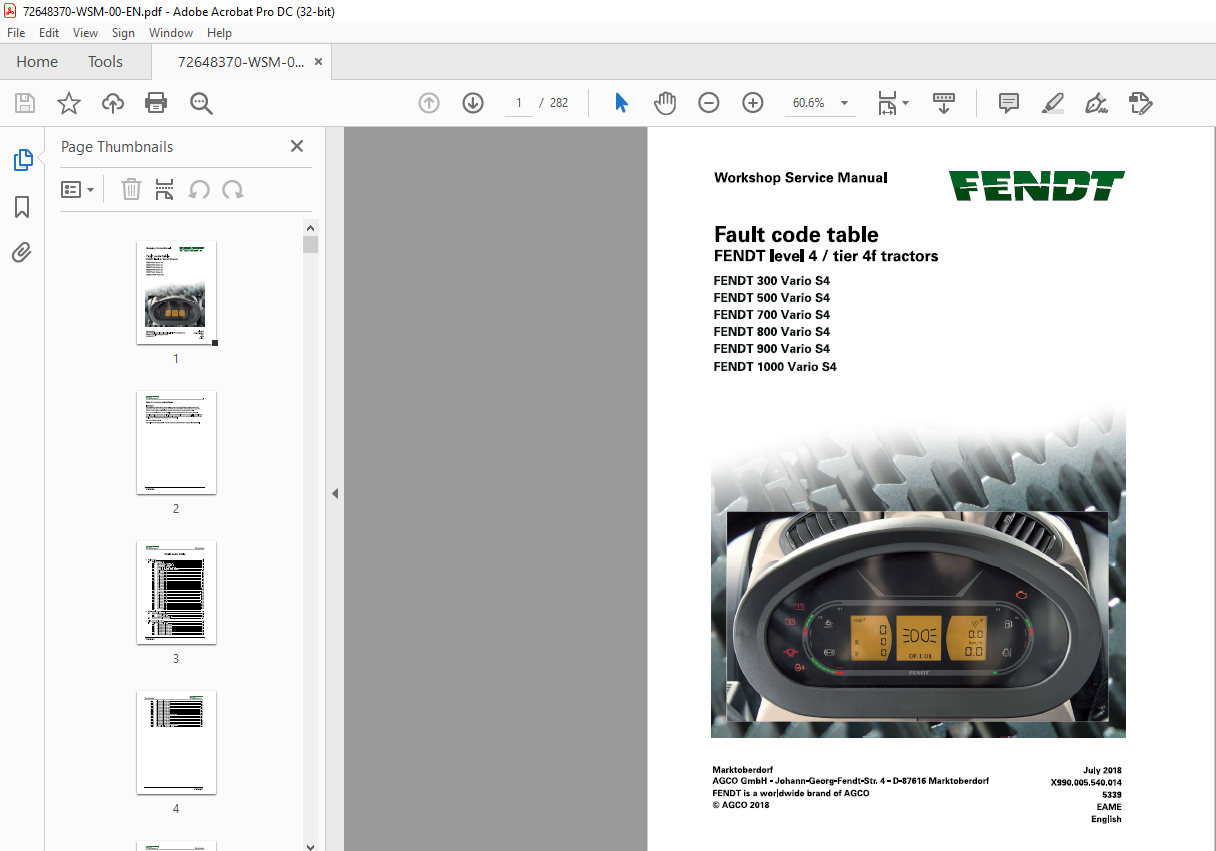Activate the Hand pan tool
This screenshot has width=1216, height=851.
click(665, 103)
